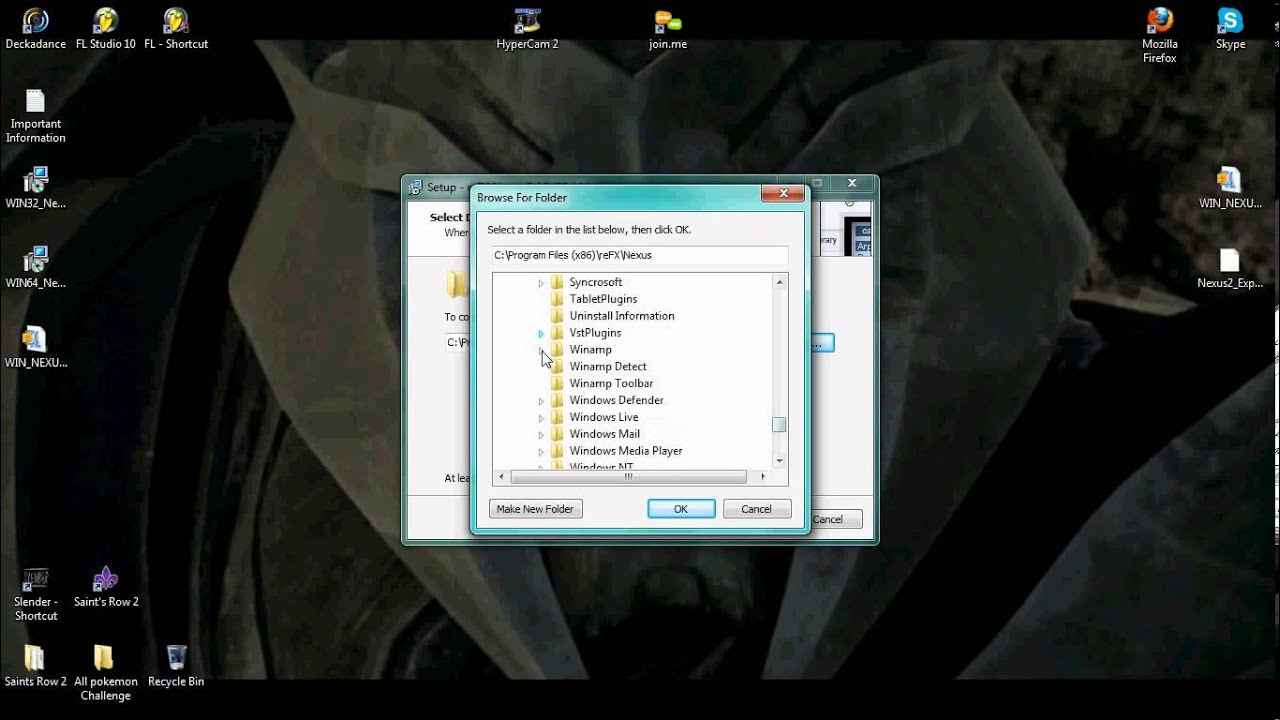Click the horizontal scroll left arrow
Viewport: 1280px width, 720px height.
tap(501, 477)
